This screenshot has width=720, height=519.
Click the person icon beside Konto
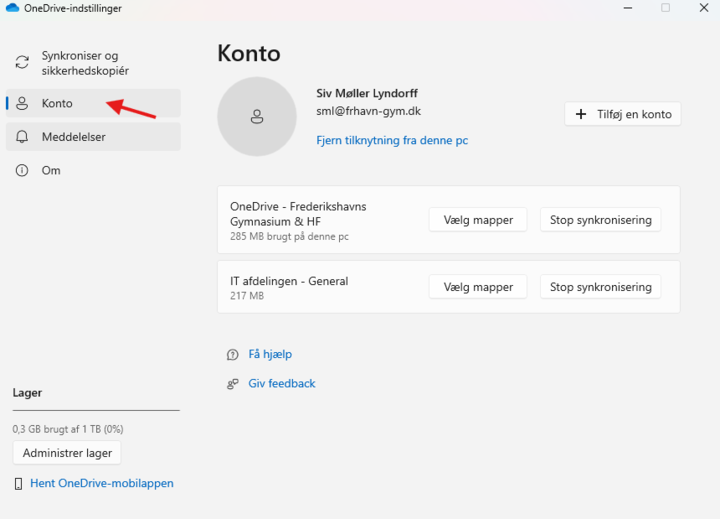[22, 103]
